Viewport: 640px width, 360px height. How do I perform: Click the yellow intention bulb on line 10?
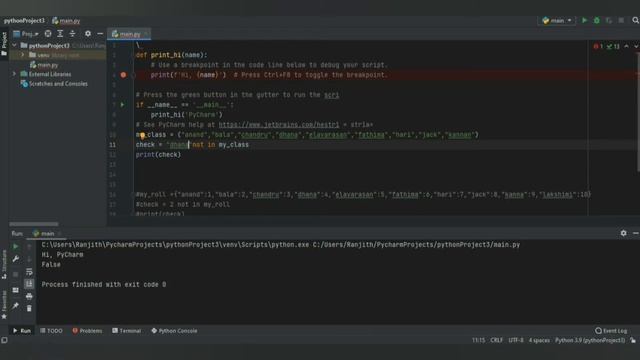coord(142,135)
